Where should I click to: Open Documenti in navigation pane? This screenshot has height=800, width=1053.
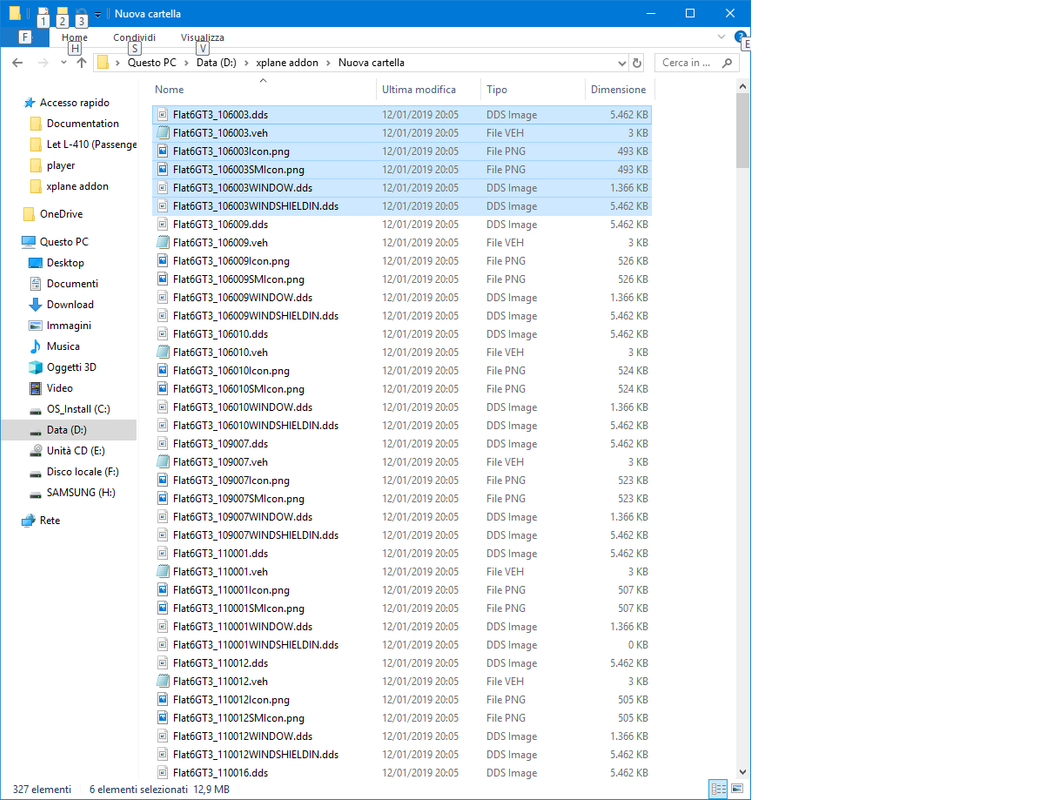[72, 283]
